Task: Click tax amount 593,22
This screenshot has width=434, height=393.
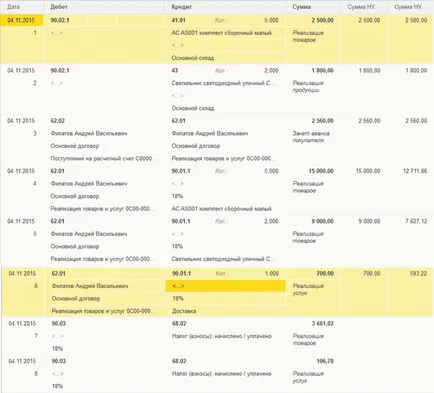Action: click(418, 273)
